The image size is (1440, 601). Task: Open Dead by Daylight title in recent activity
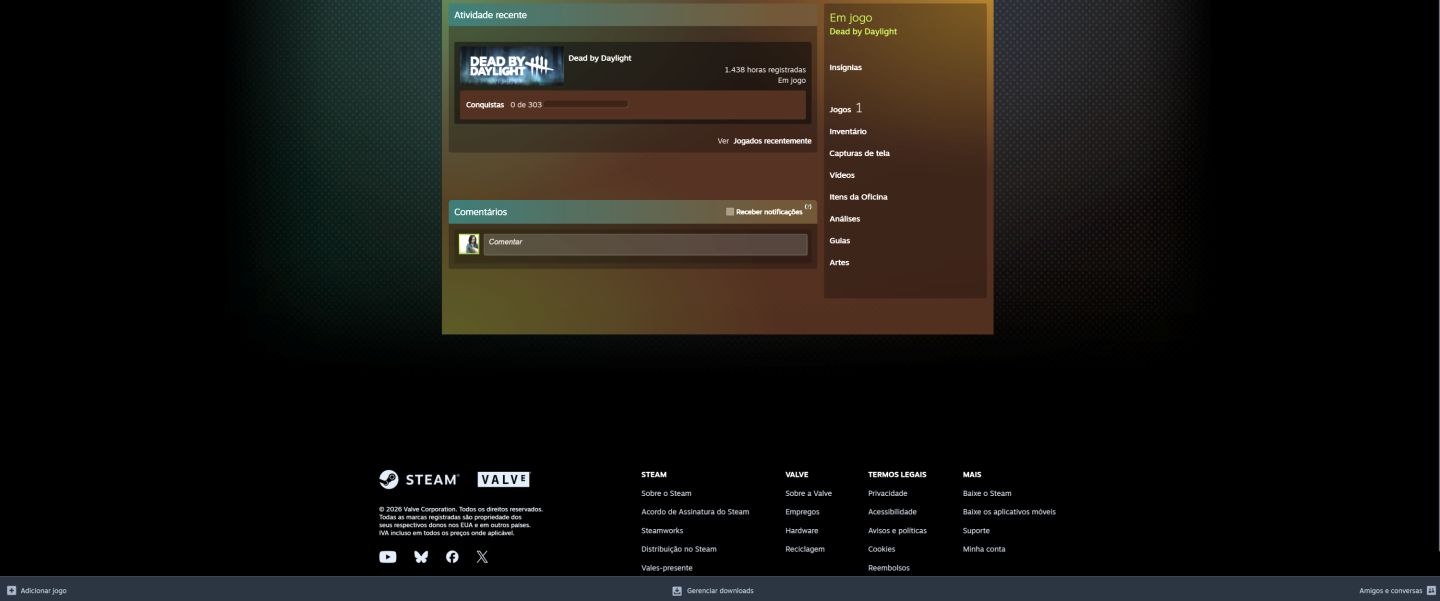coord(600,58)
